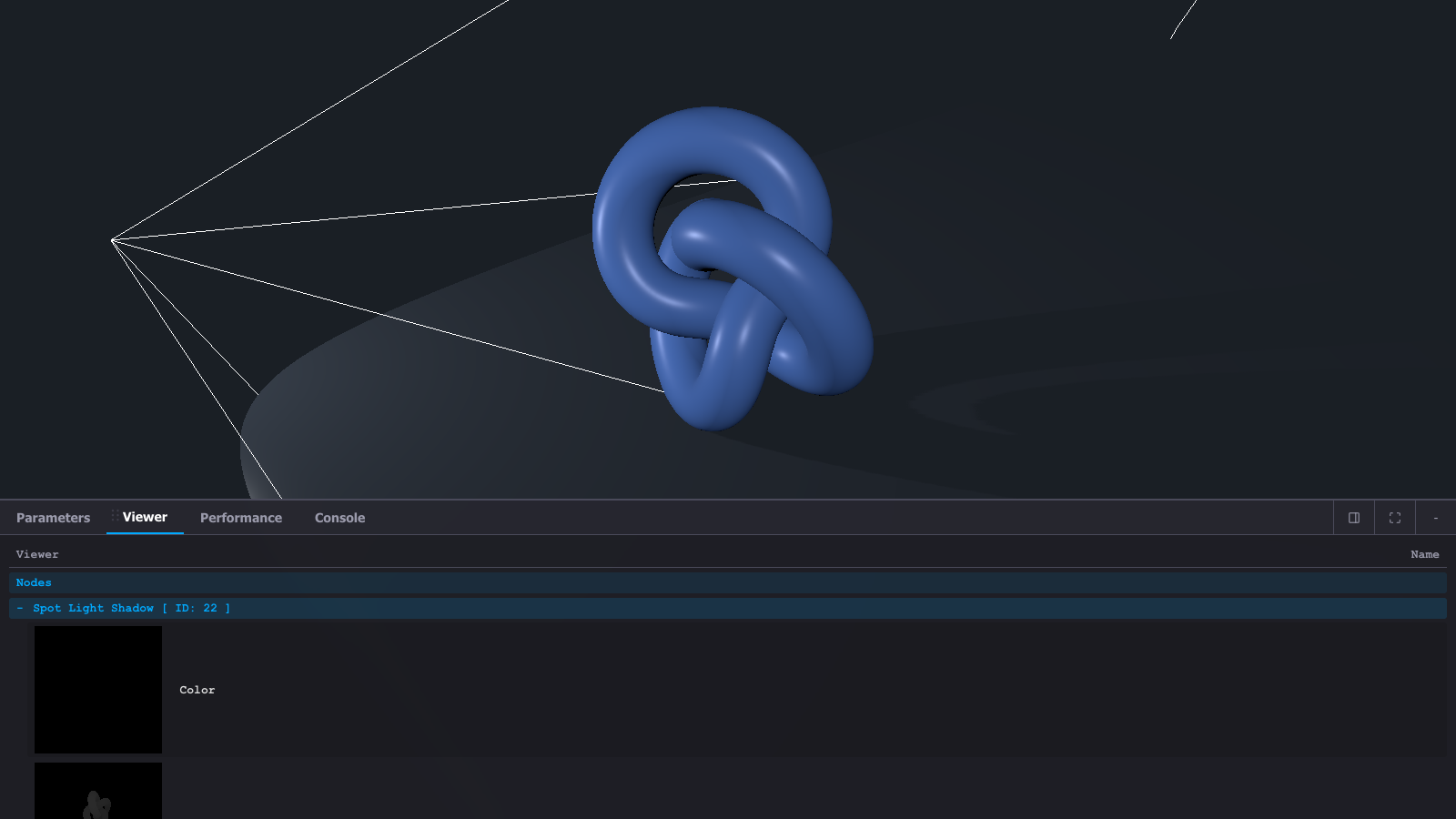Dock the panel to the side
This screenshot has width=1456, height=819.
click(1354, 518)
